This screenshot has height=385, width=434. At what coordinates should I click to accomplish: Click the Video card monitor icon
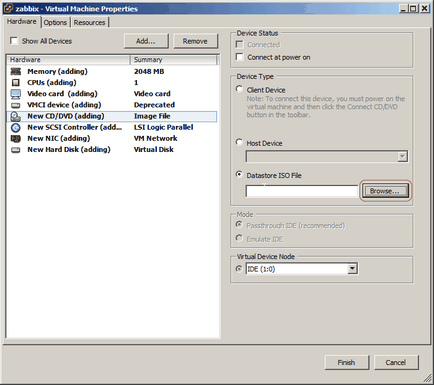click(x=16, y=94)
